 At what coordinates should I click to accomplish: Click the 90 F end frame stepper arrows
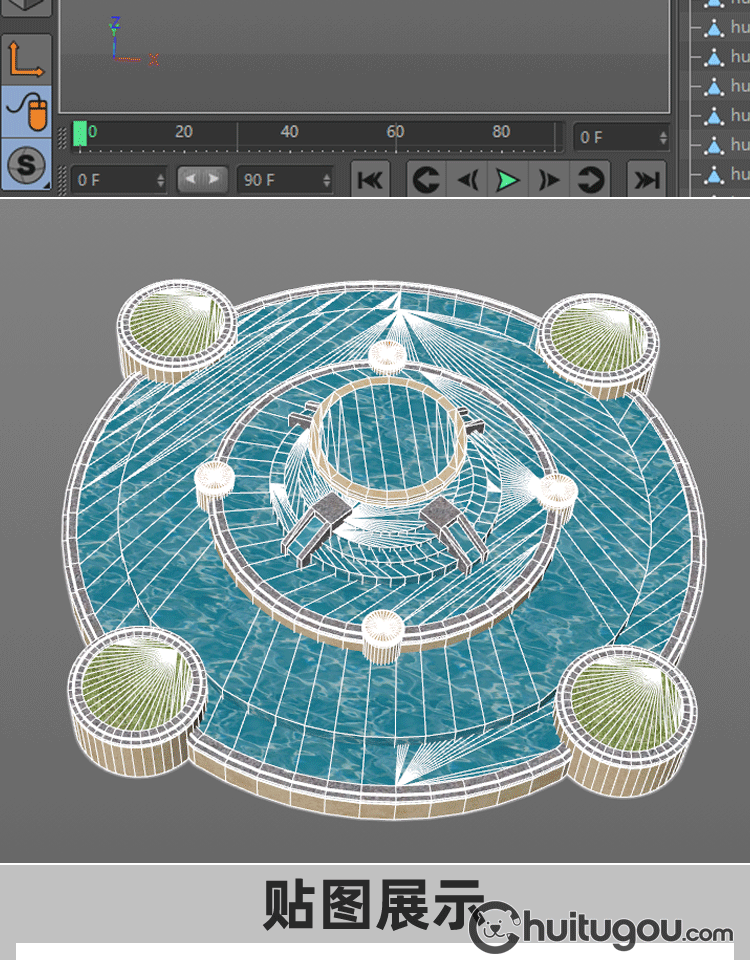click(x=326, y=181)
